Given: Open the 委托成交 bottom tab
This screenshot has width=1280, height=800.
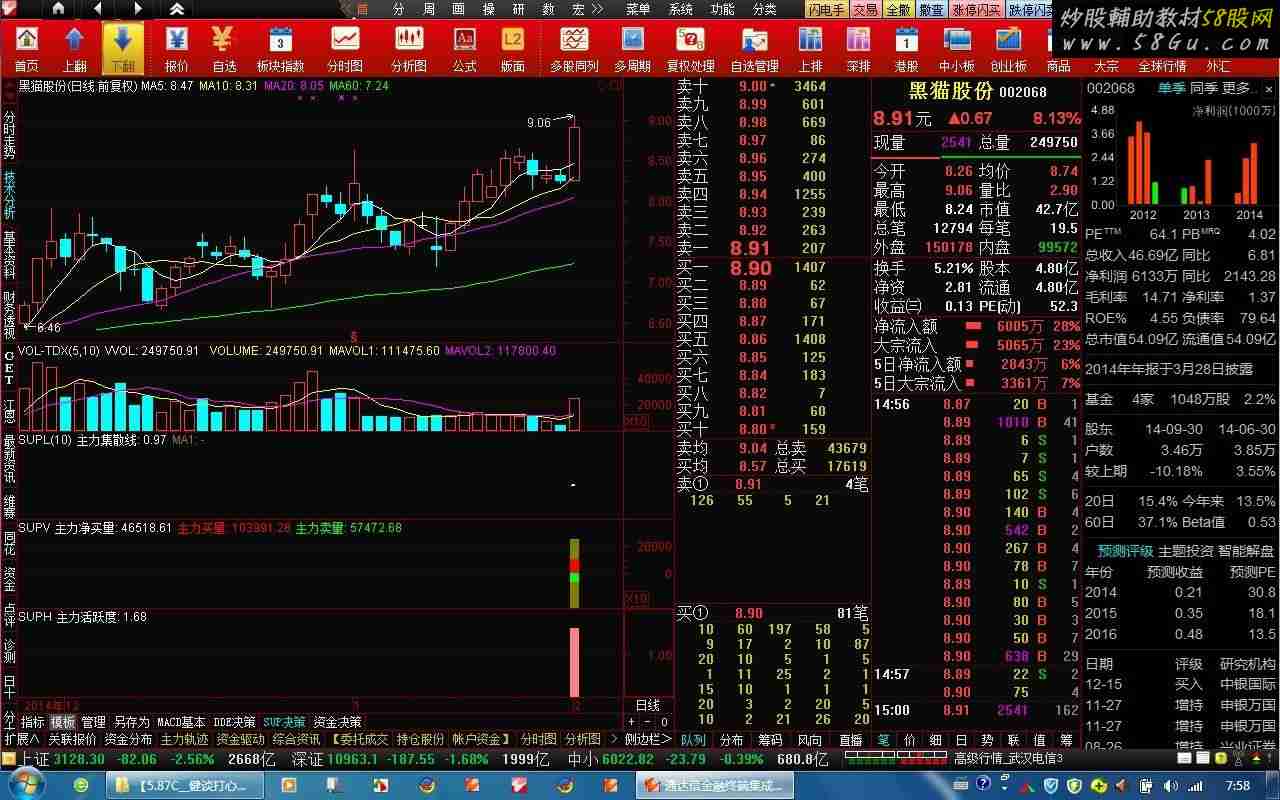Looking at the screenshot, I should (x=360, y=739).
